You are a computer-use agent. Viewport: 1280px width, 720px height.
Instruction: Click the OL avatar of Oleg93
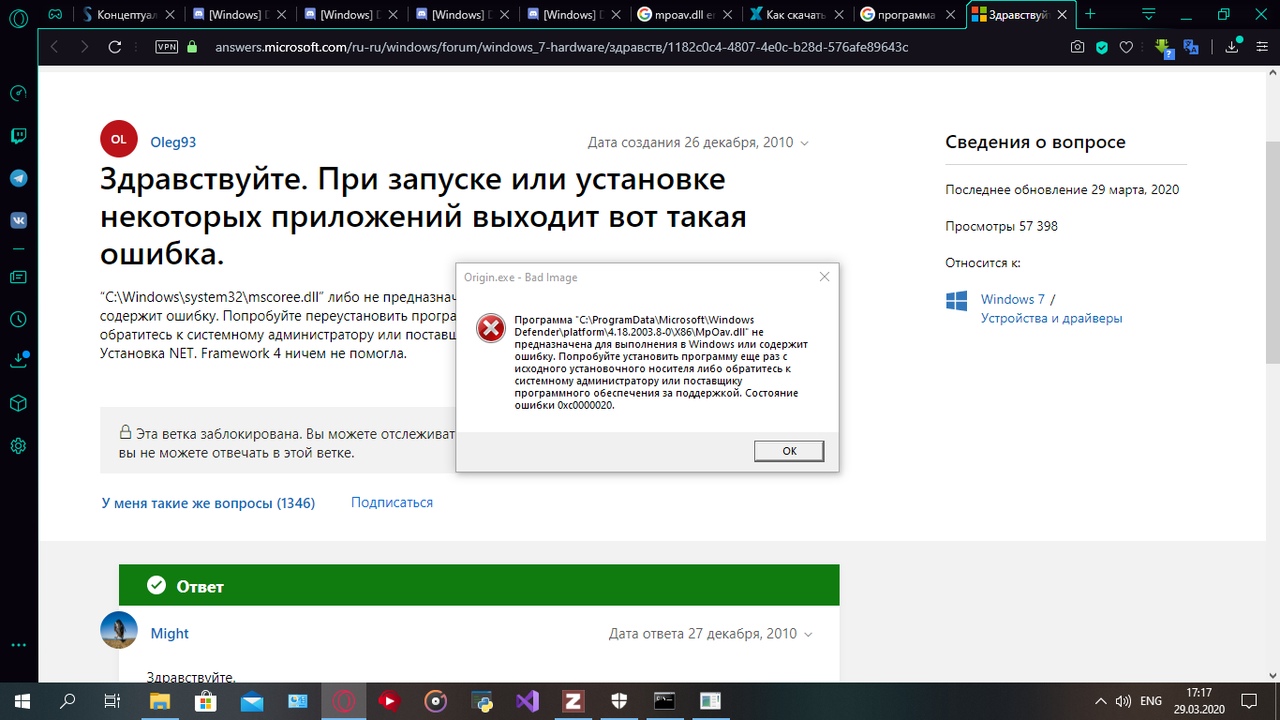coord(119,139)
